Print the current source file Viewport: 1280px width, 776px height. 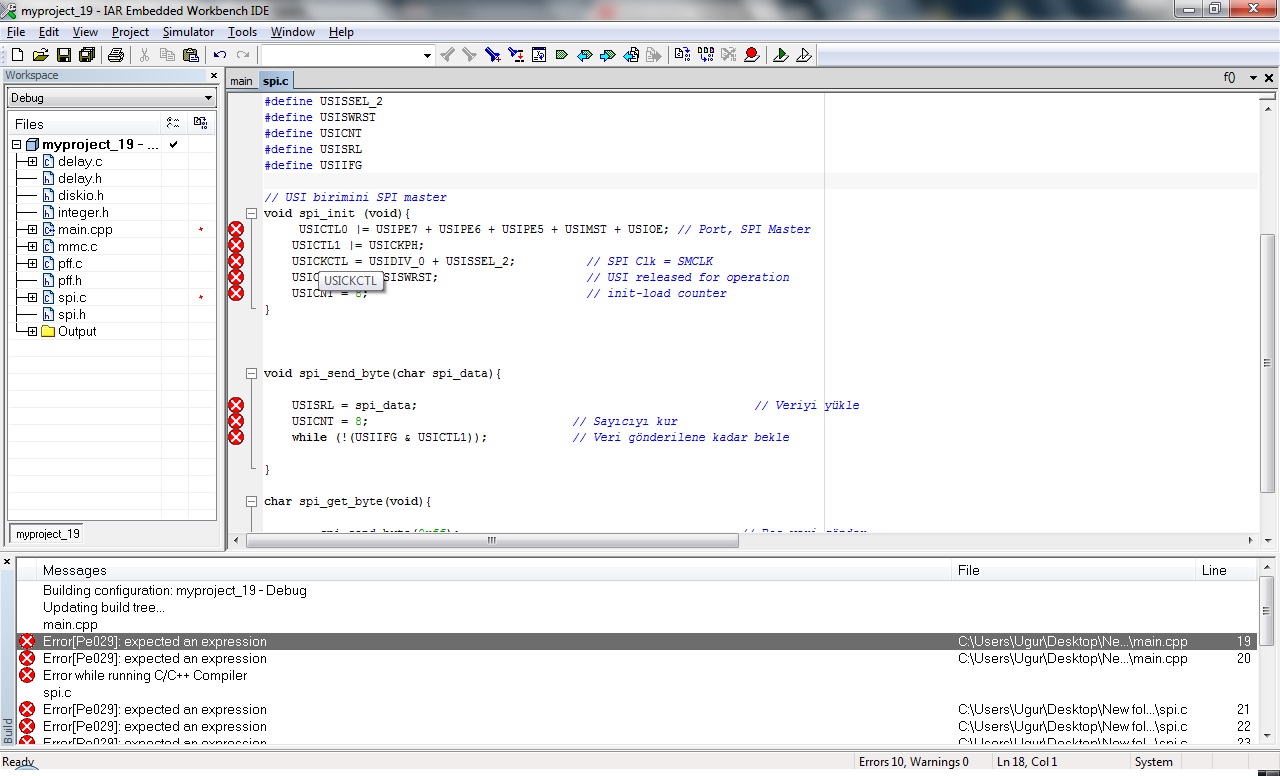pos(117,55)
